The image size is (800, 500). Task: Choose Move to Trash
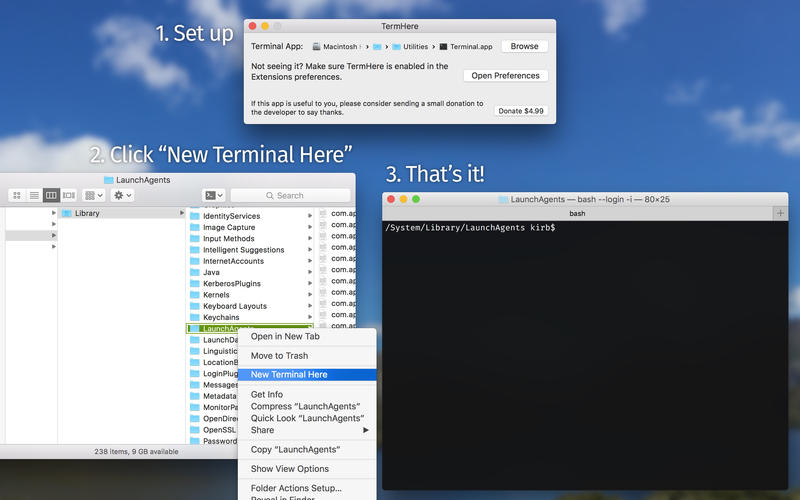click(x=307, y=356)
